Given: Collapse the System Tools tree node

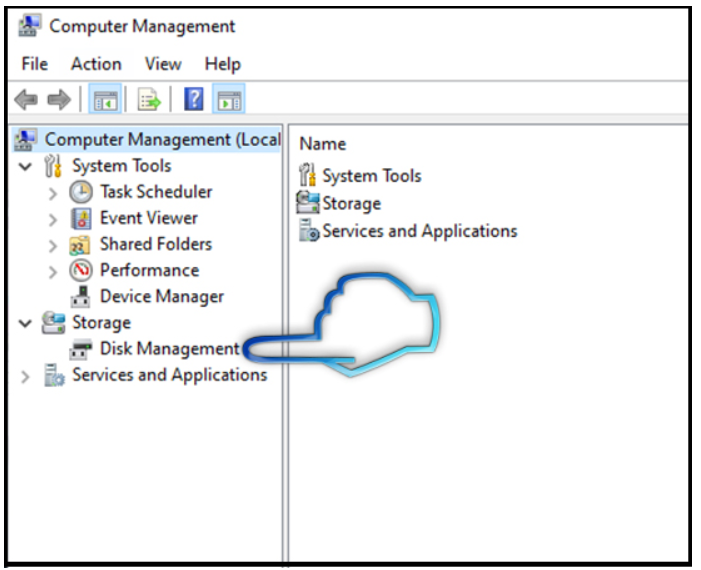Looking at the screenshot, I should click(x=25, y=167).
